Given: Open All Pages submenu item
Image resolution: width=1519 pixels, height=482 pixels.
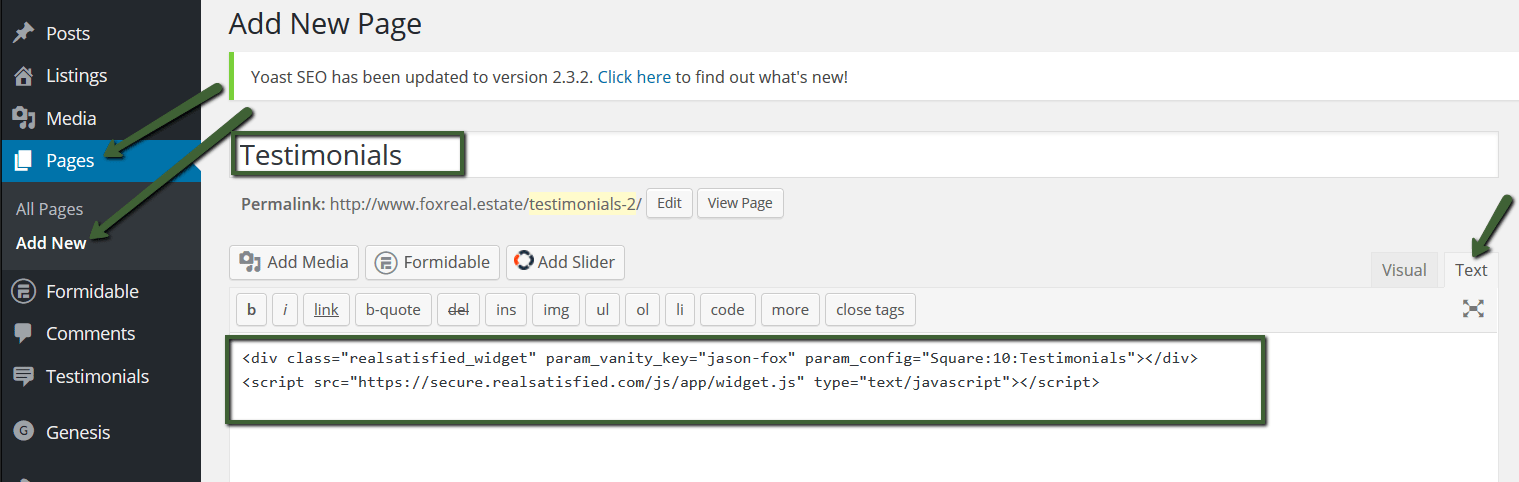Looking at the screenshot, I should (x=50, y=209).
